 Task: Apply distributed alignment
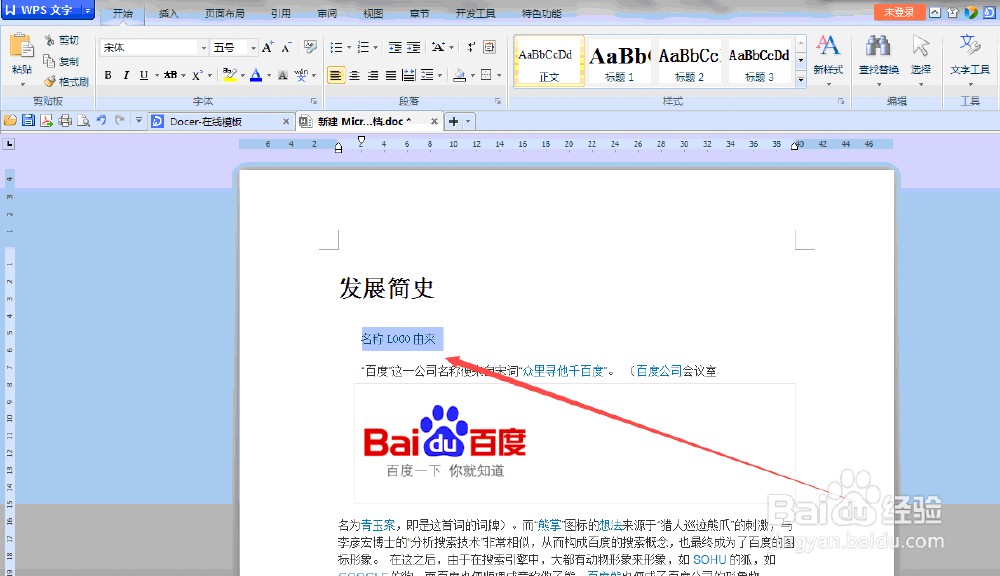(x=409, y=75)
